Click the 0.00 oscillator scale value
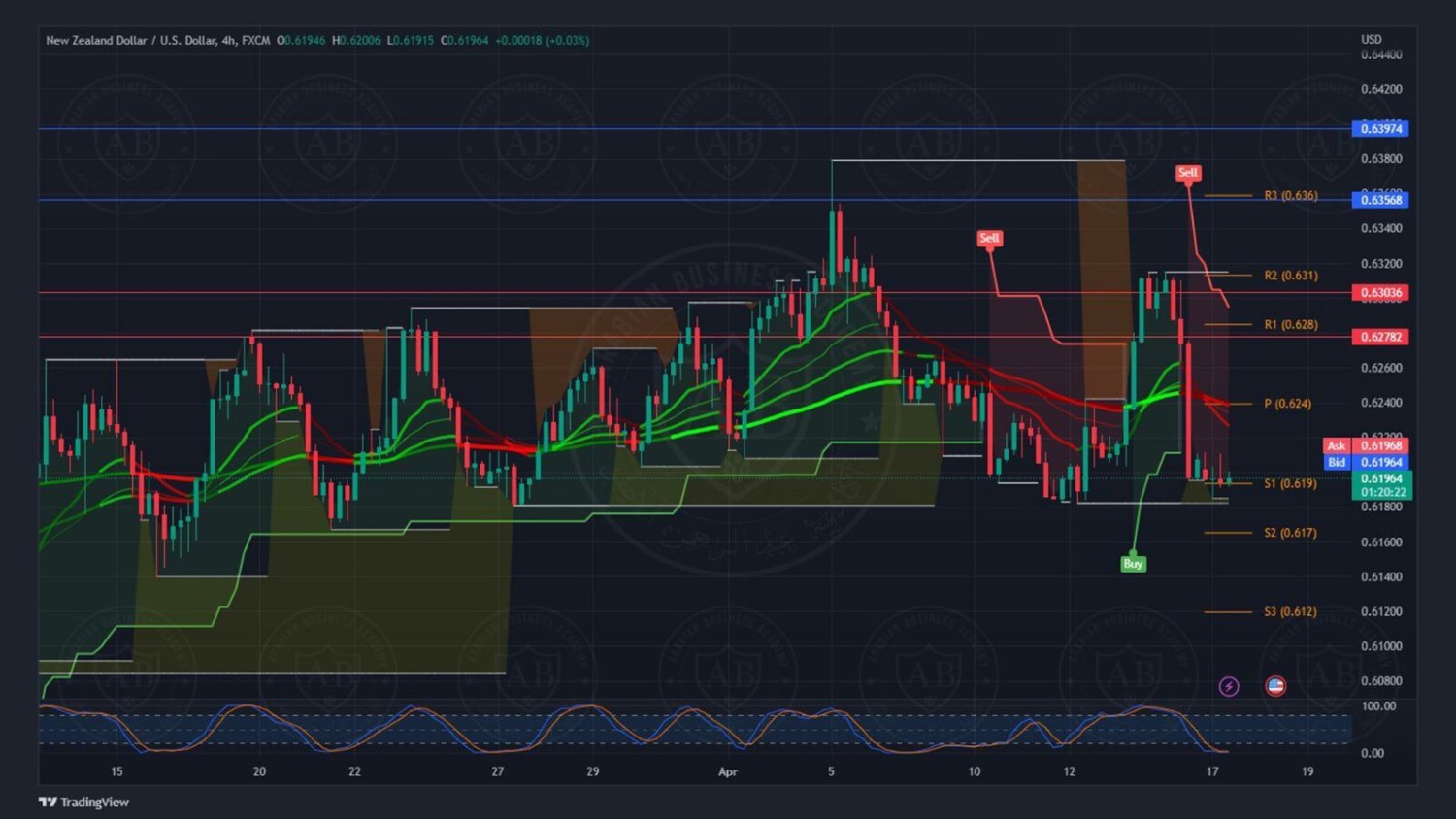Viewport: 1456px width, 819px height. 1373,752
